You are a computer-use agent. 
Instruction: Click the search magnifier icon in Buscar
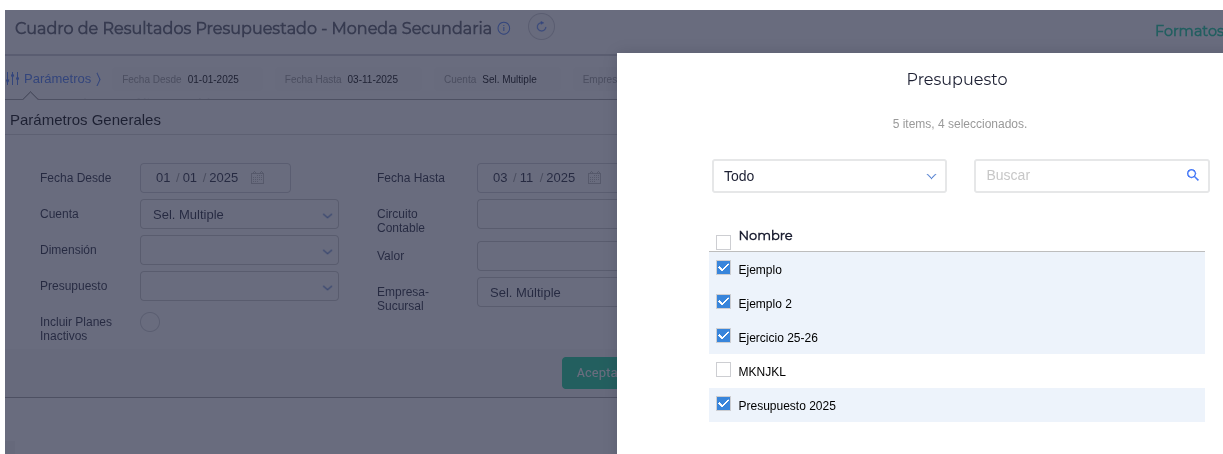pos(1192,175)
